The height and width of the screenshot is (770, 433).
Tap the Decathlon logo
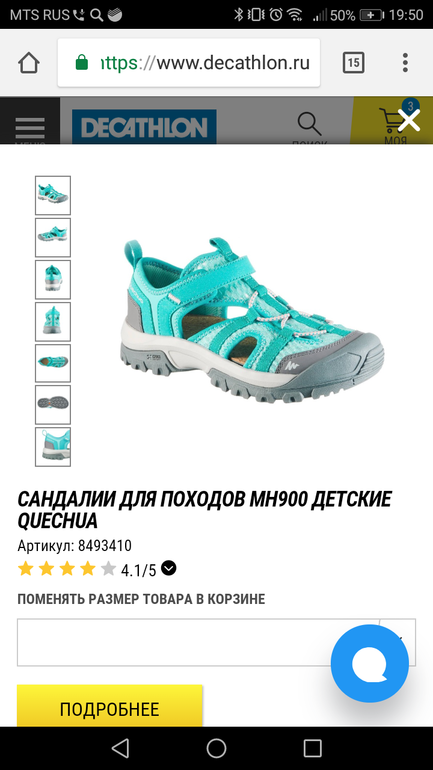coord(144,127)
